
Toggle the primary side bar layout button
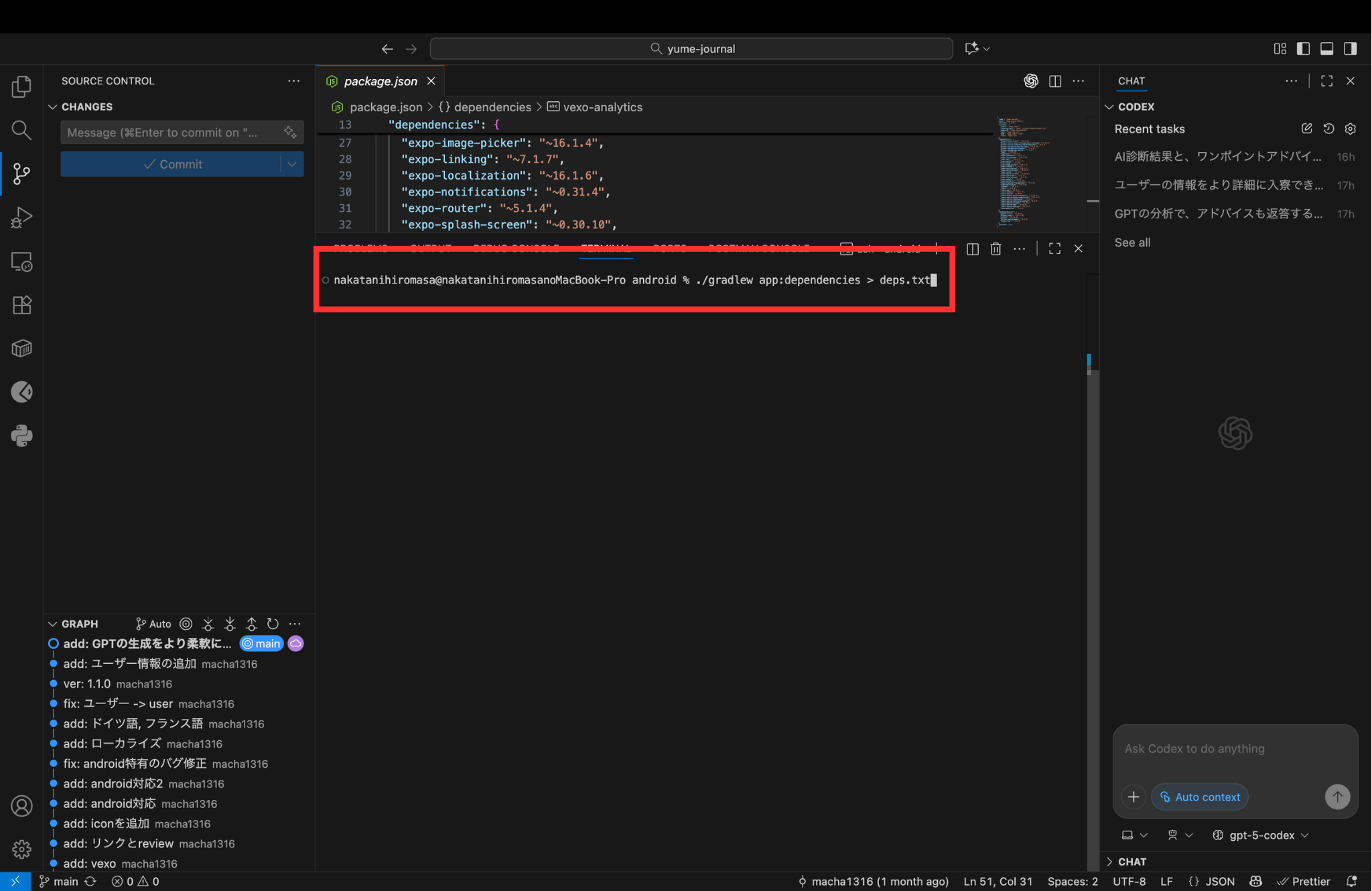click(x=1303, y=48)
